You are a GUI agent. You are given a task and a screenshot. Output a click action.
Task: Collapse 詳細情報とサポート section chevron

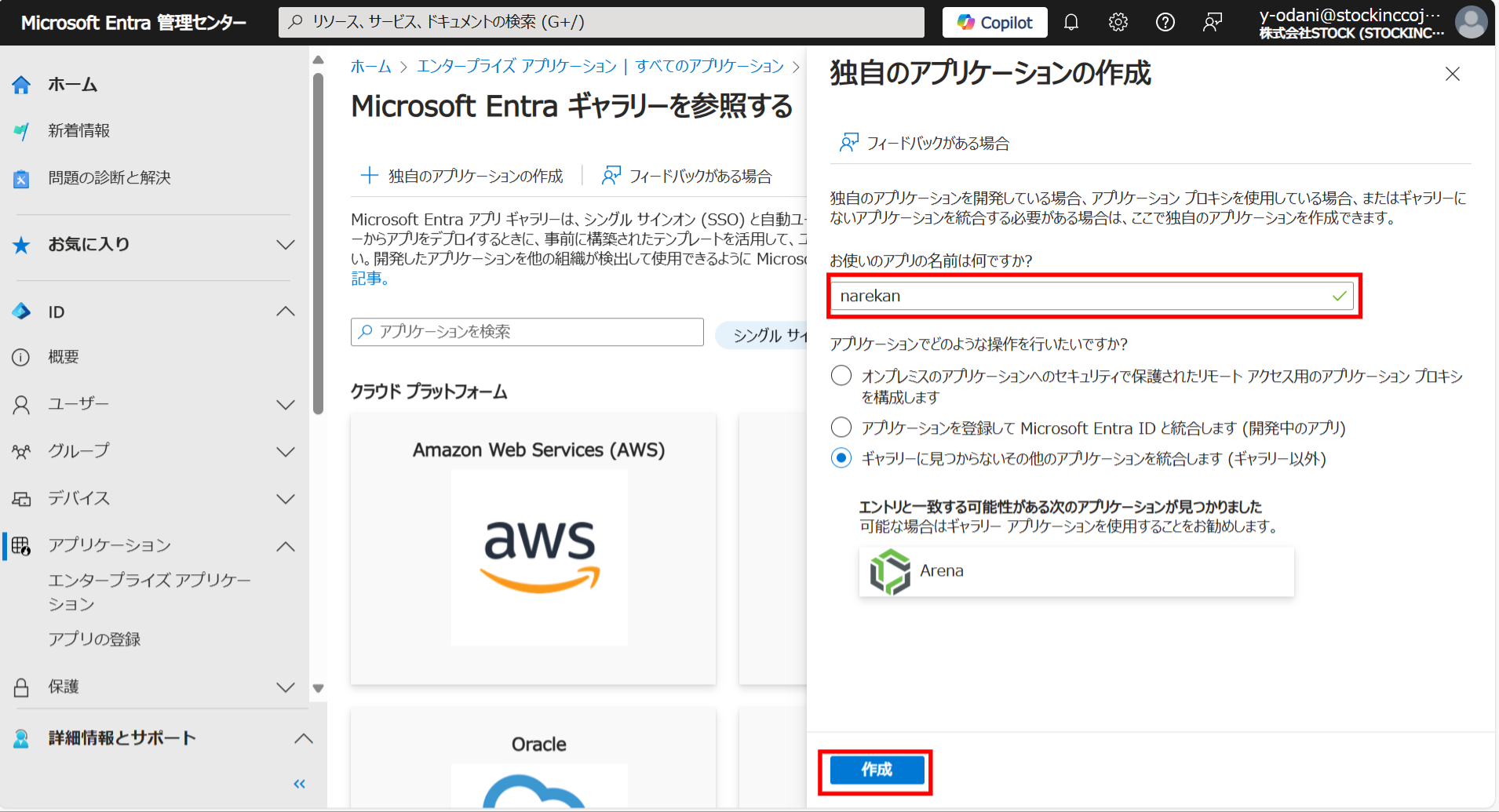303,738
